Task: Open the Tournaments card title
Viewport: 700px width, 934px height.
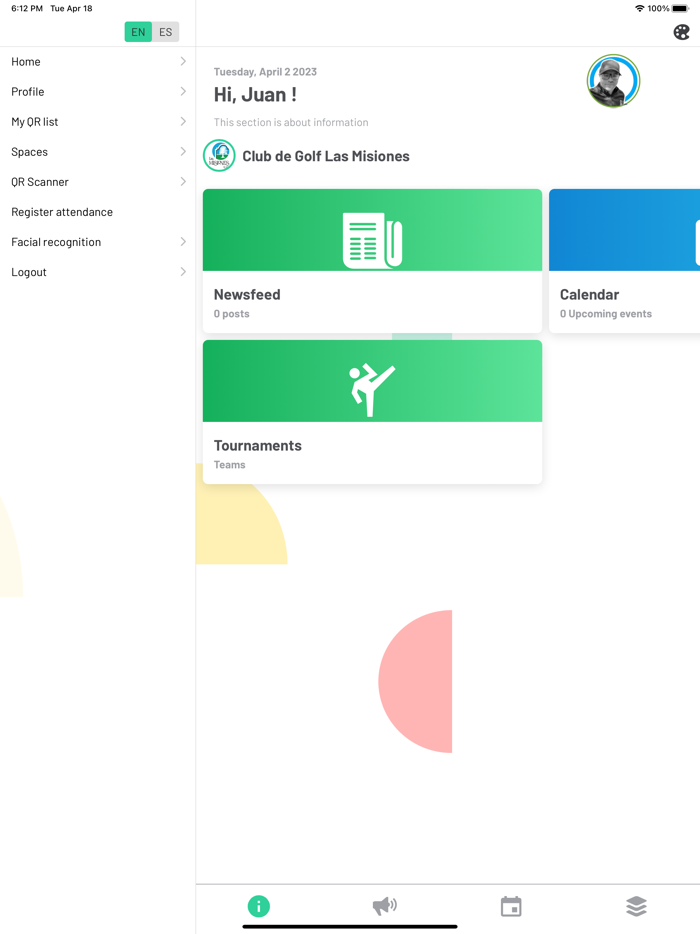Action: pyautogui.click(x=257, y=446)
